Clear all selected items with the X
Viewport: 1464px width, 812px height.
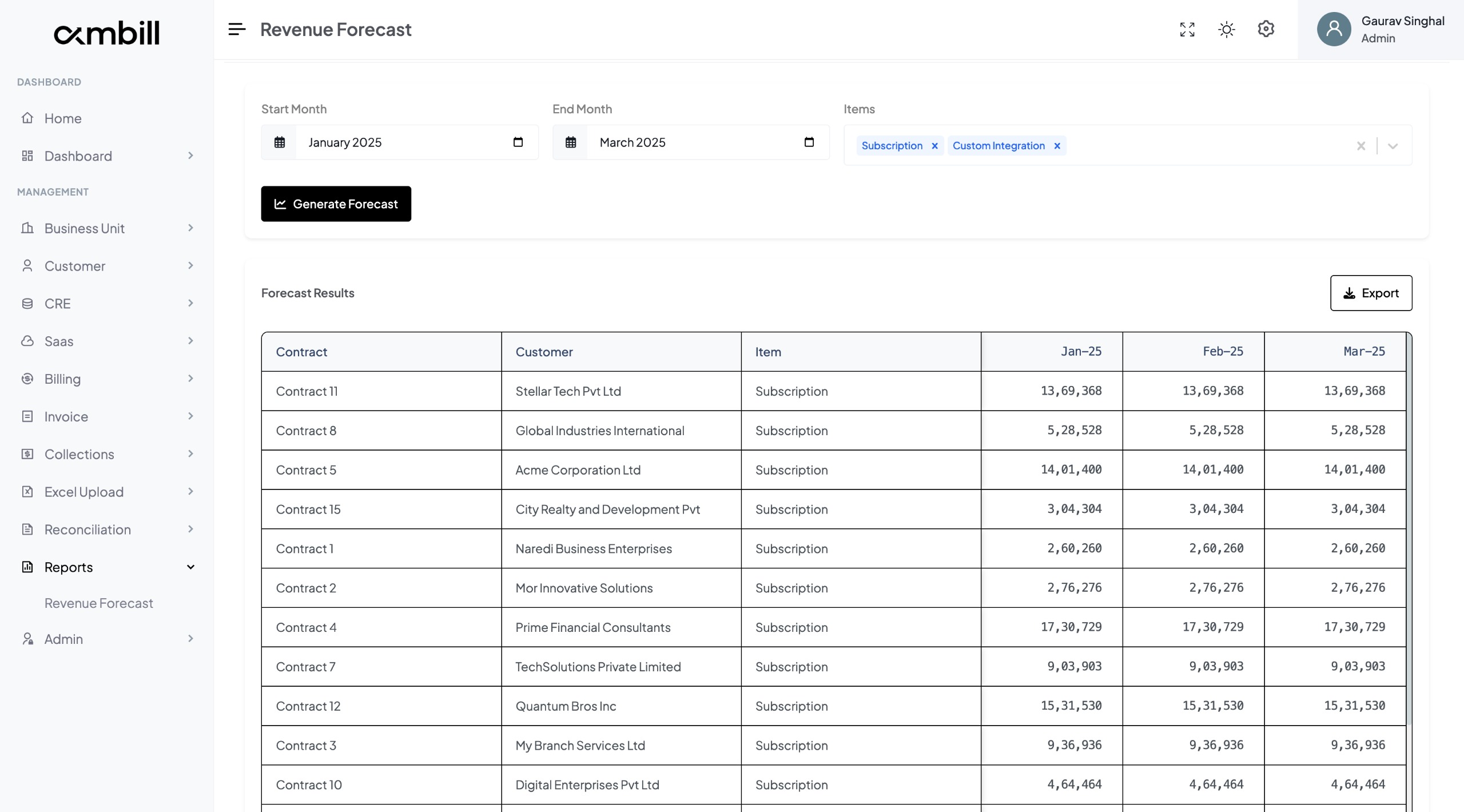(x=1361, y=146)
